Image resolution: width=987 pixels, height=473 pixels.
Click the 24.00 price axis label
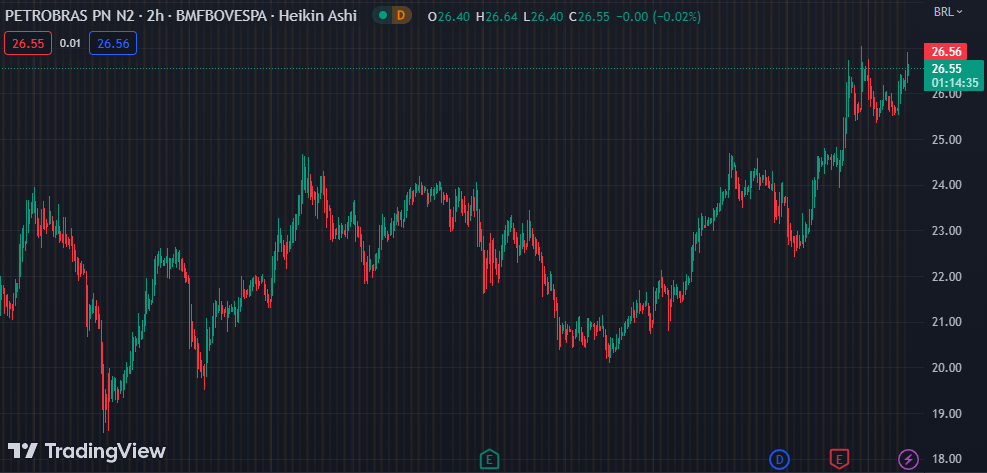pyautogui.click(x=945, y=185)
